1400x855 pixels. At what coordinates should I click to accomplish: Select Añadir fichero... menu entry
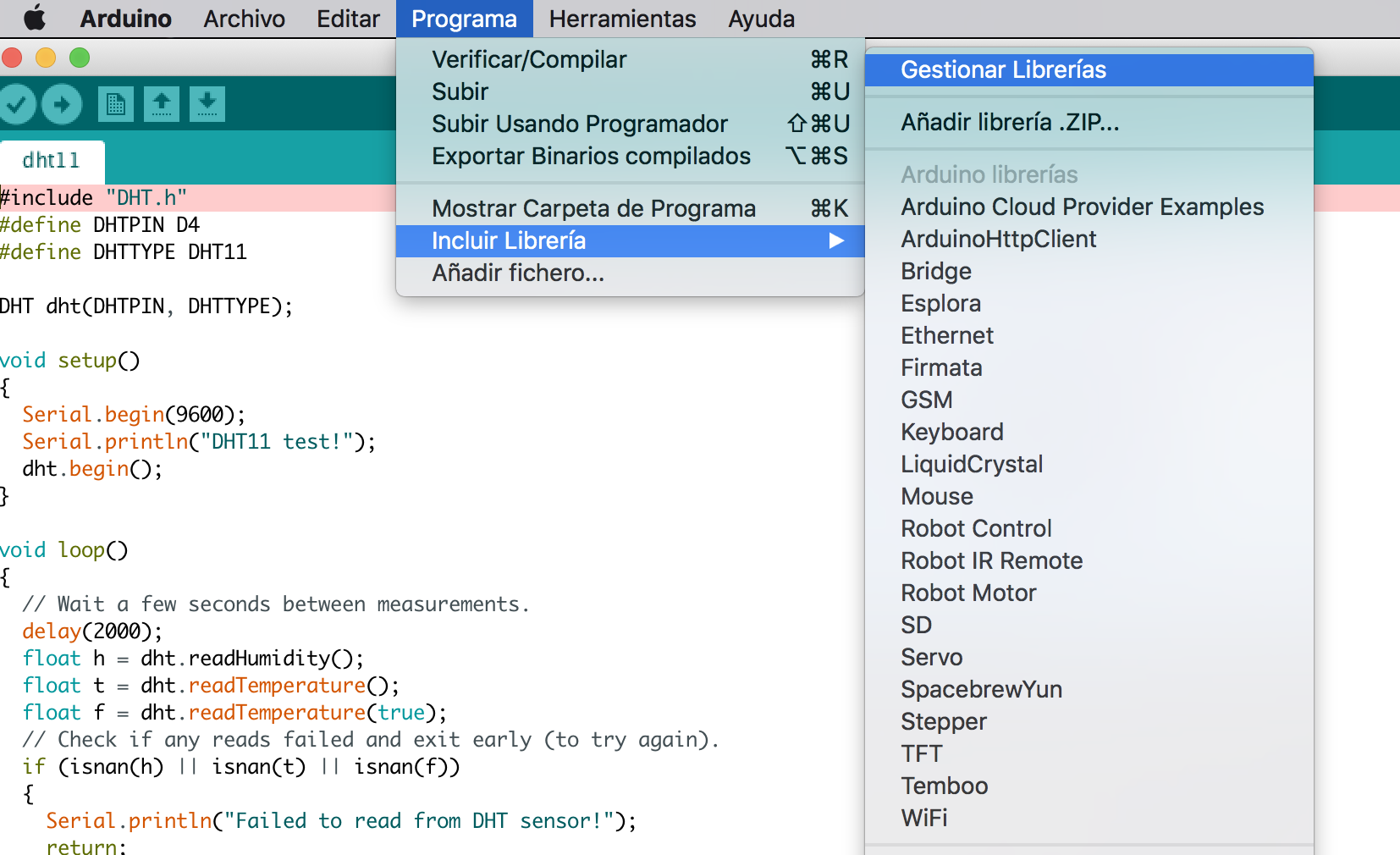[631, 273]
